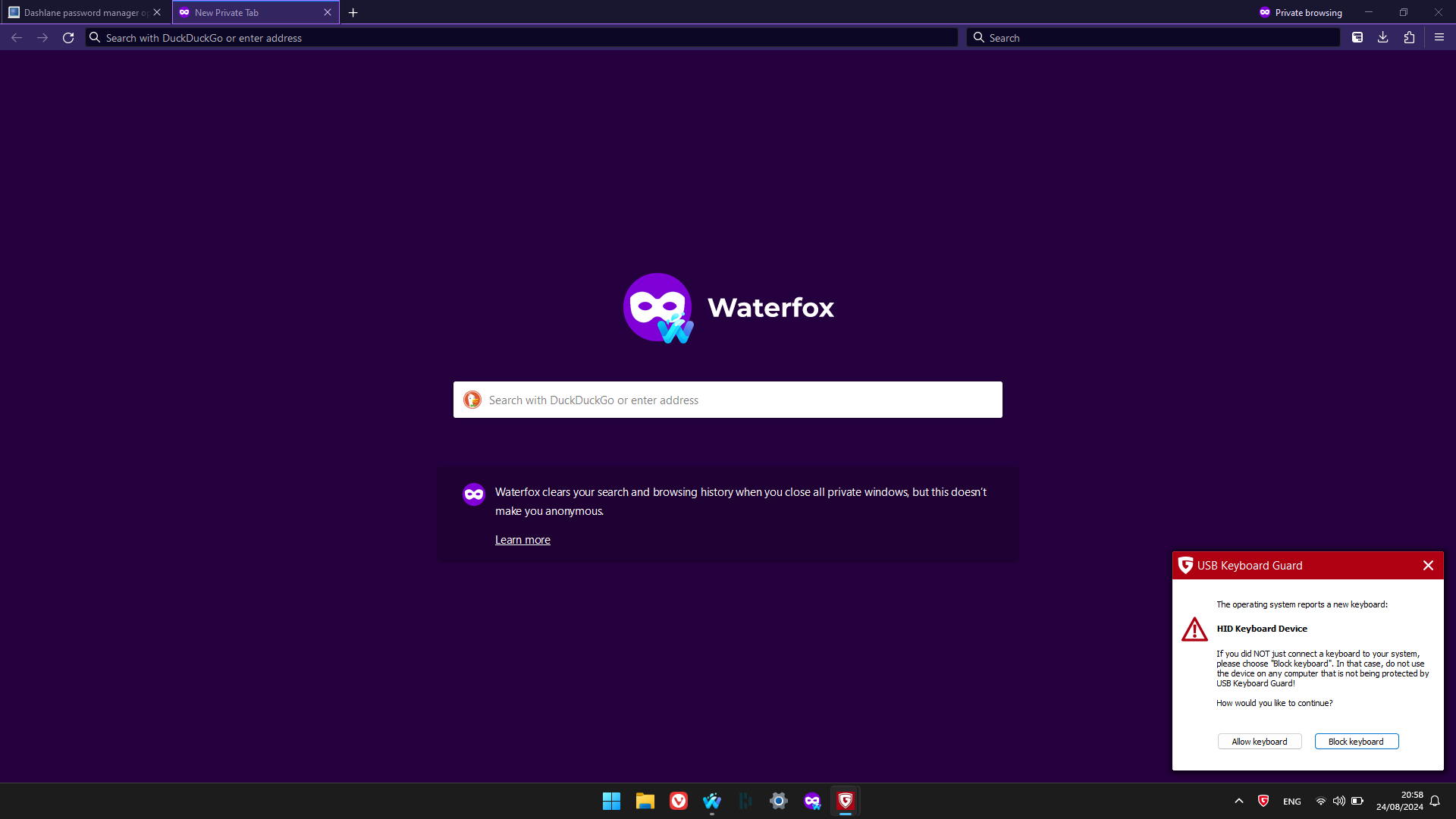Focus the address bar

coord(523,38)
